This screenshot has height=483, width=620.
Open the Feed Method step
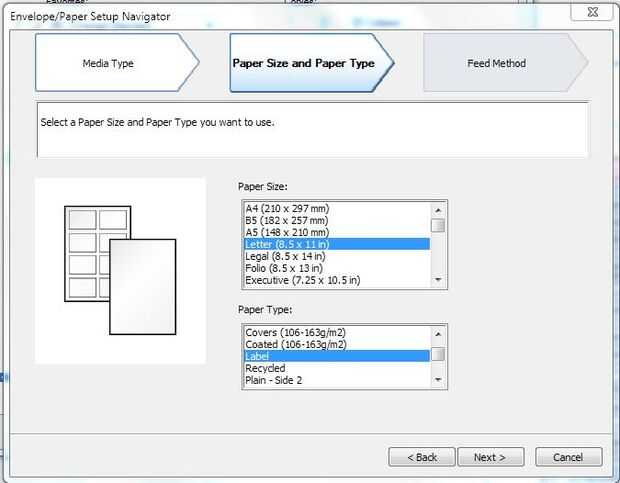coord(506,63)
